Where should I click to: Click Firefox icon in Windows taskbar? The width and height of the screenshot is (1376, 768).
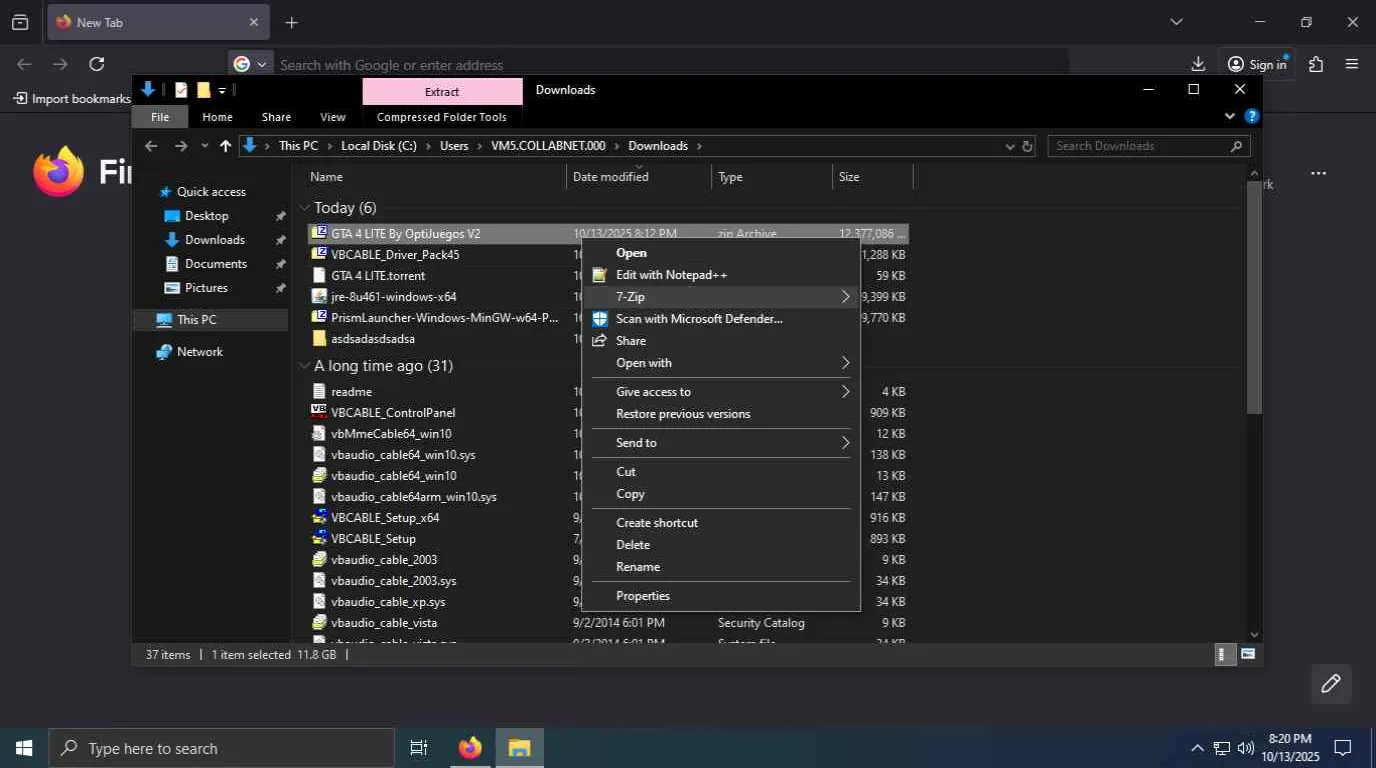coord(470,748)
